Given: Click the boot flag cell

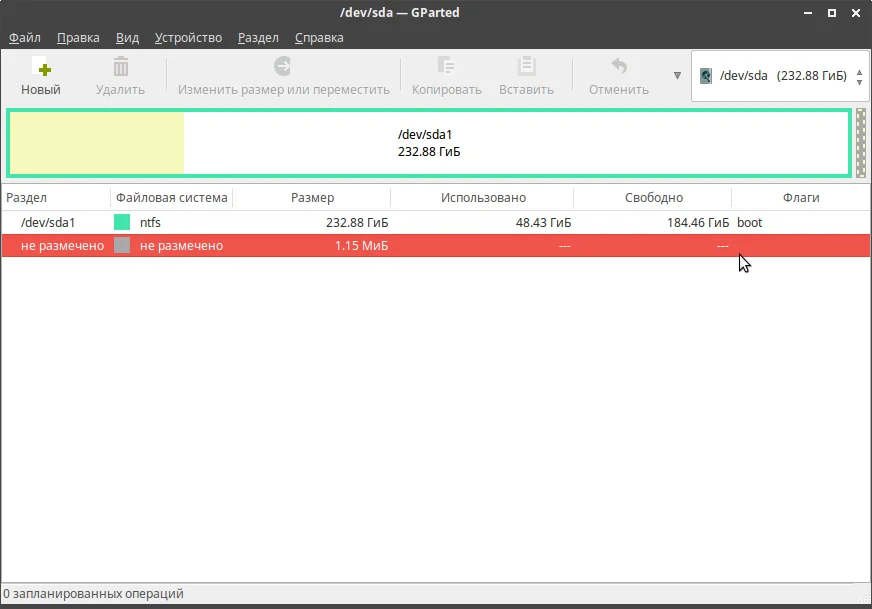Looking at the screenshot, I should (x=750, y=222).
